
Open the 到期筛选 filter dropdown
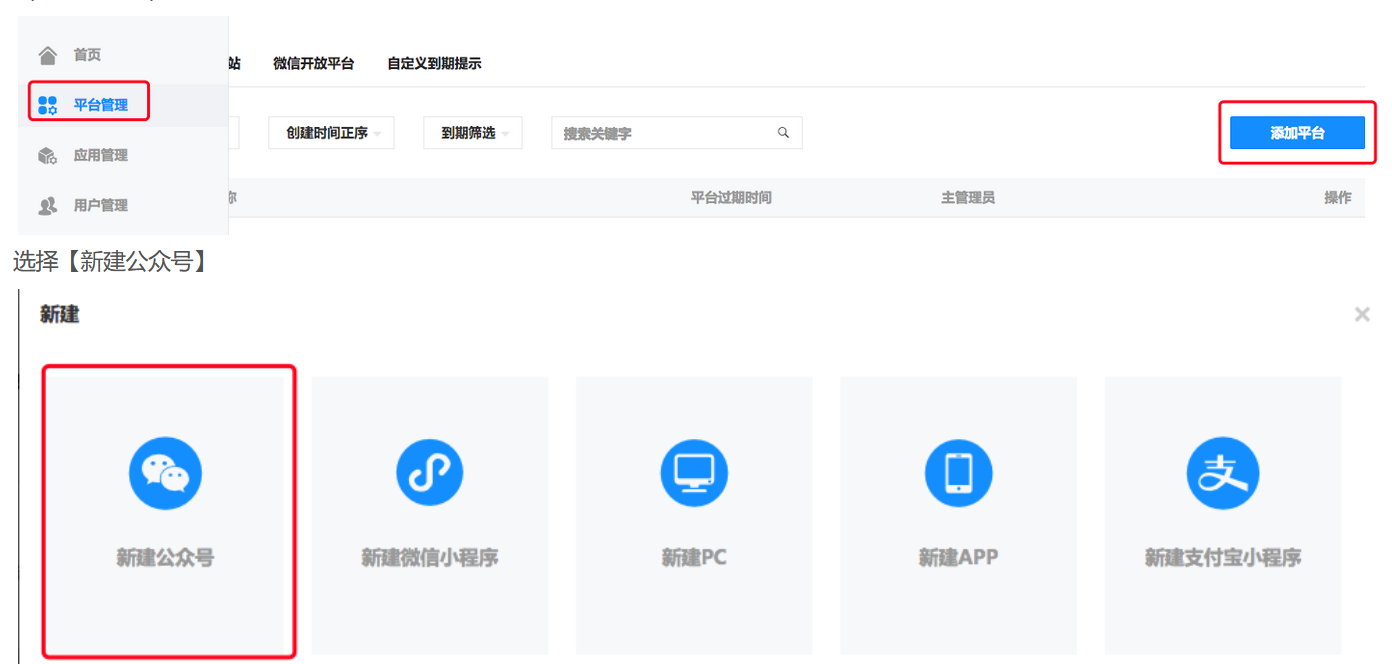click(x=472, y=133)
